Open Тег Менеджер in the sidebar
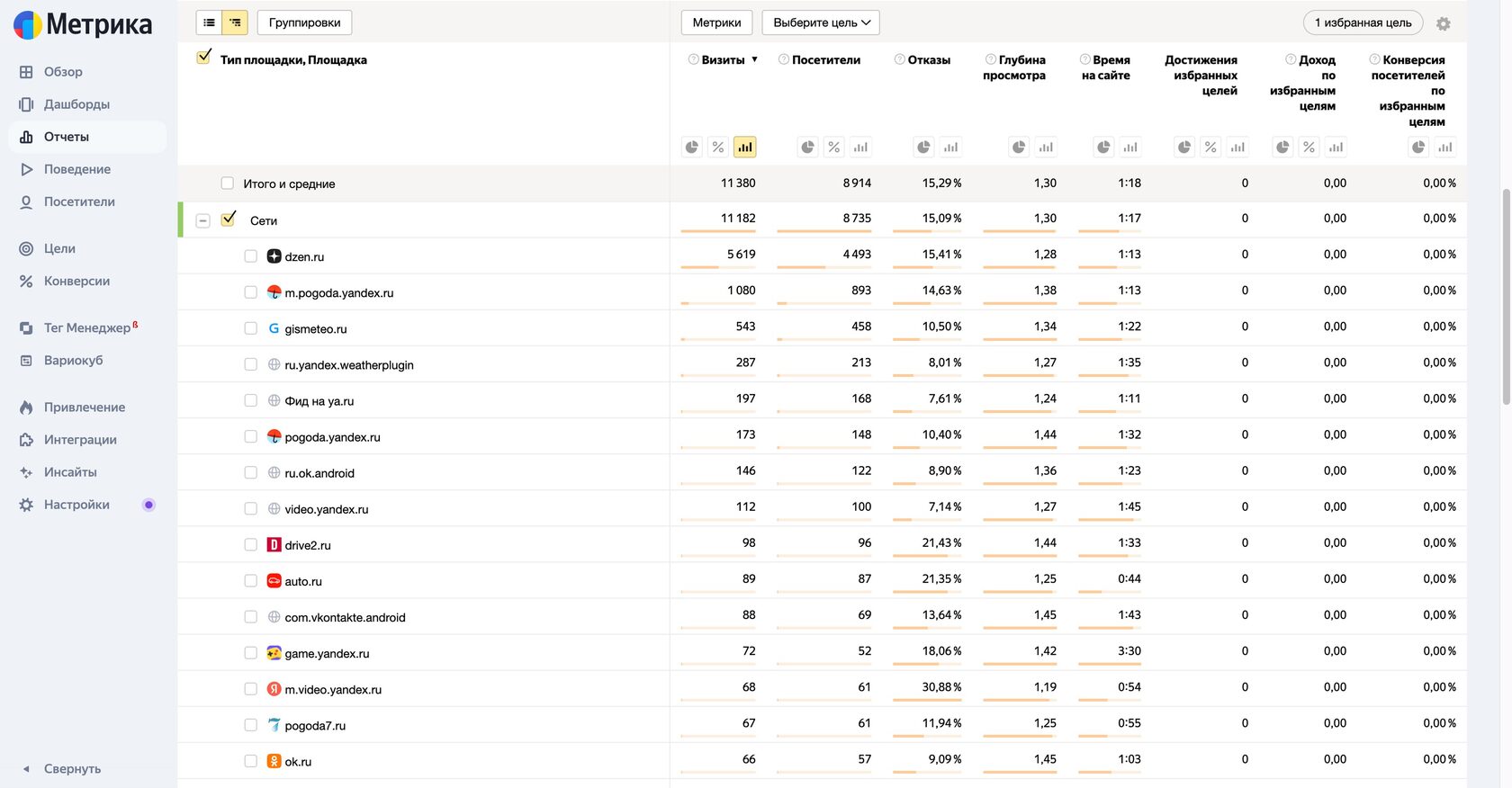Viewport: 1512px width, 788px height. pyautogui.click(x=88, y=327)
